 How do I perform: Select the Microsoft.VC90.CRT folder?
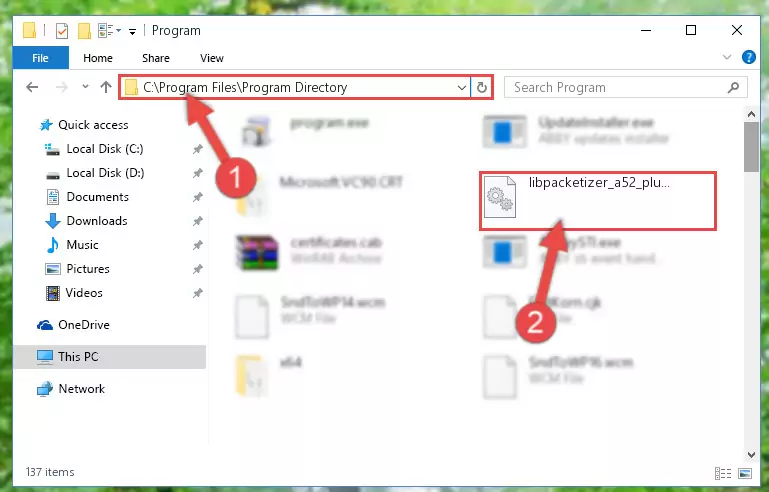pos(319,194)
